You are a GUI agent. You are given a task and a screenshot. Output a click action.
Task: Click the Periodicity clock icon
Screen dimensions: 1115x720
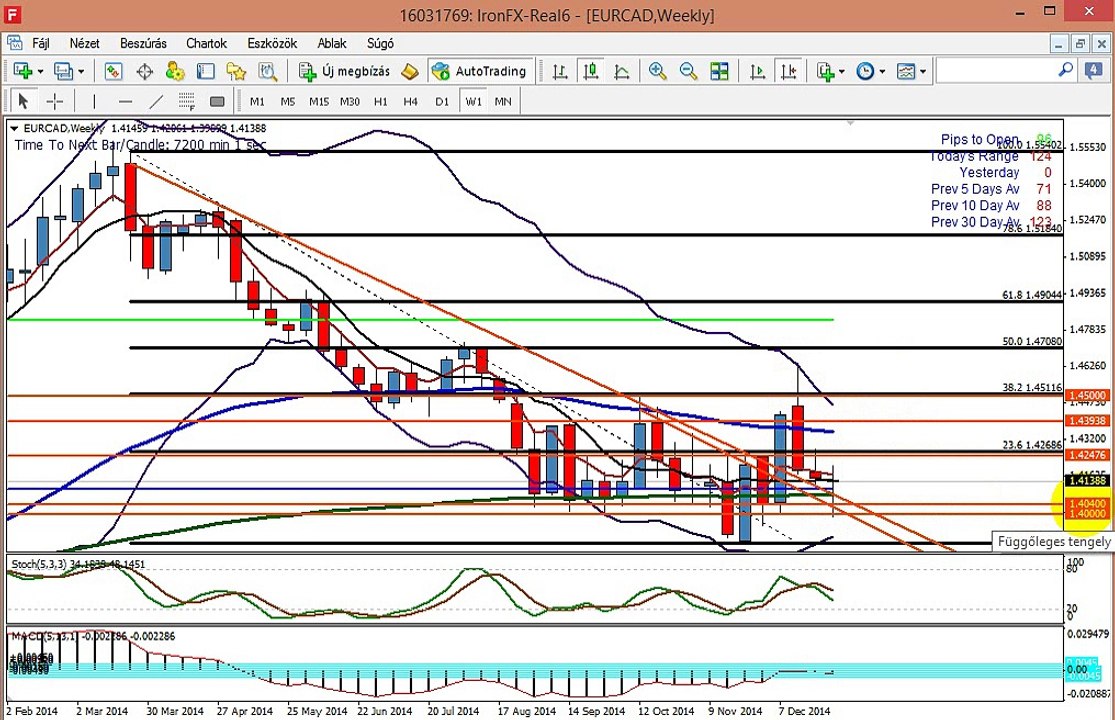pyautogui.click(x=865, y=71)
